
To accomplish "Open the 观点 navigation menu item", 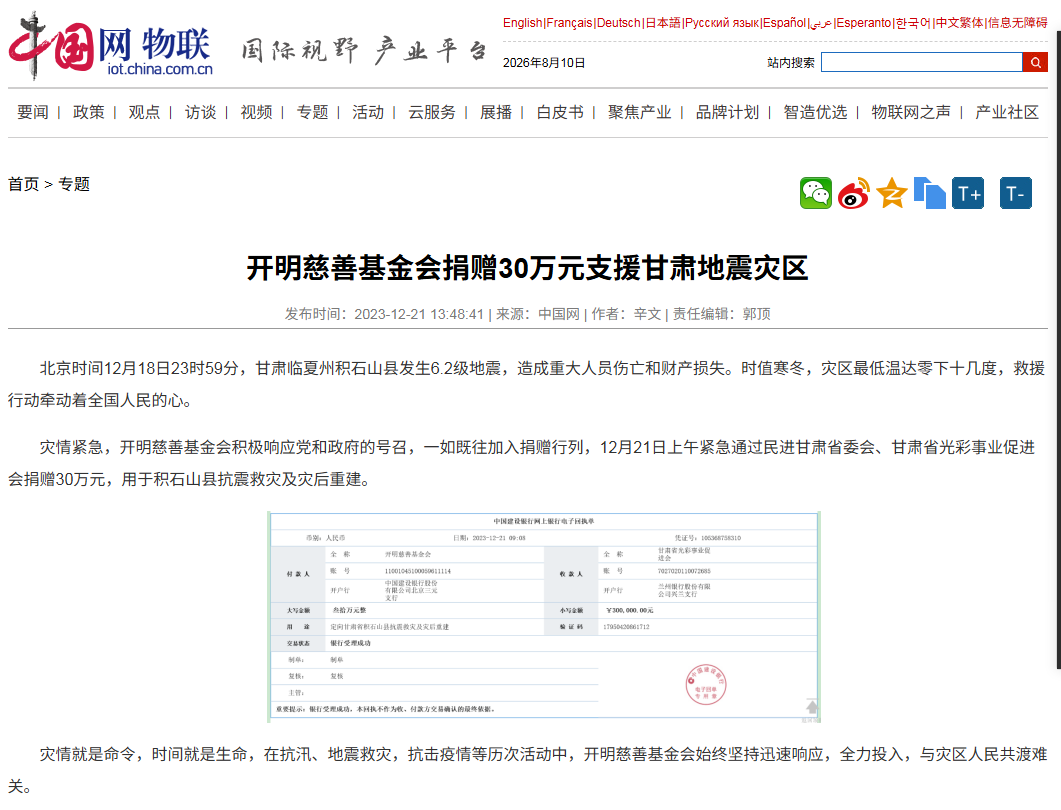I will [x=144, y=112].
